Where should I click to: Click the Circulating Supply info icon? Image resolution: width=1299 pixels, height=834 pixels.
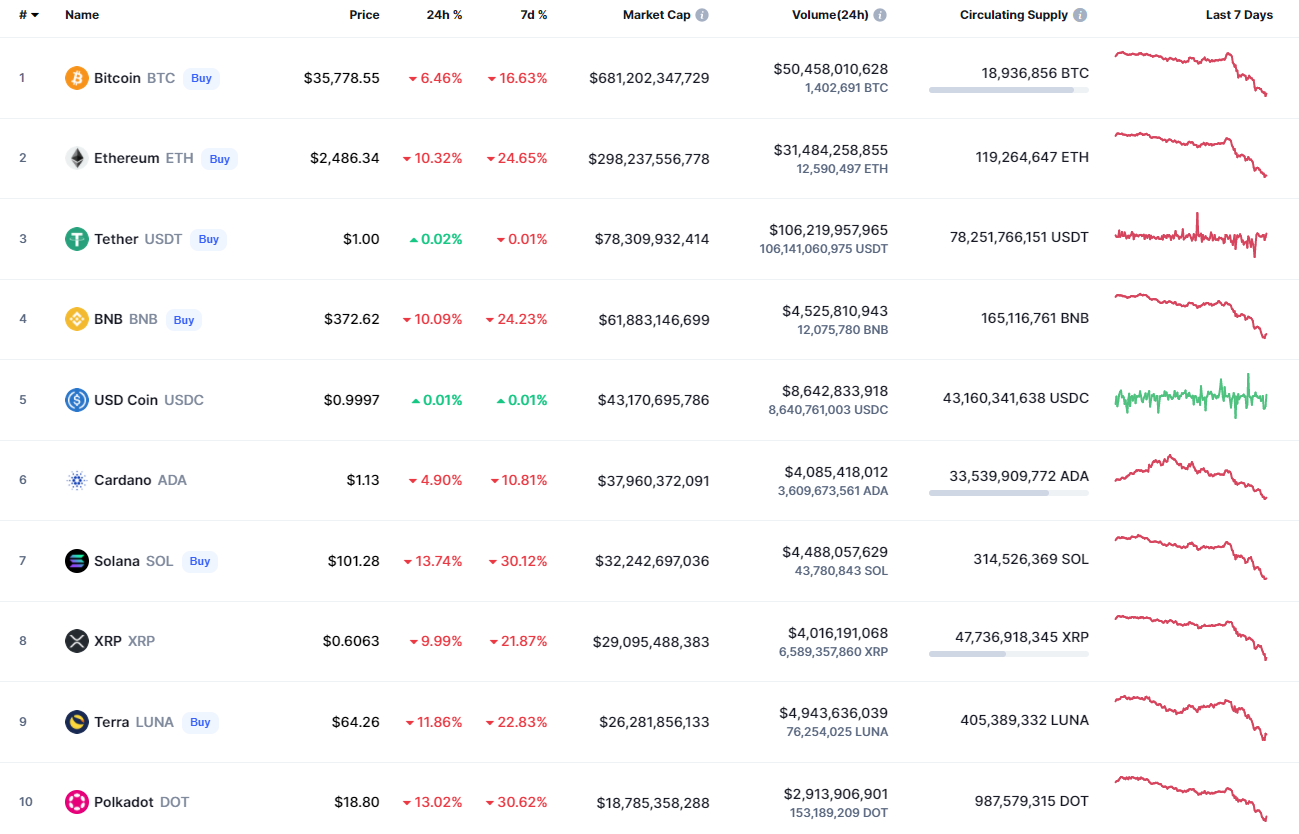click(x=1081, y=15)
